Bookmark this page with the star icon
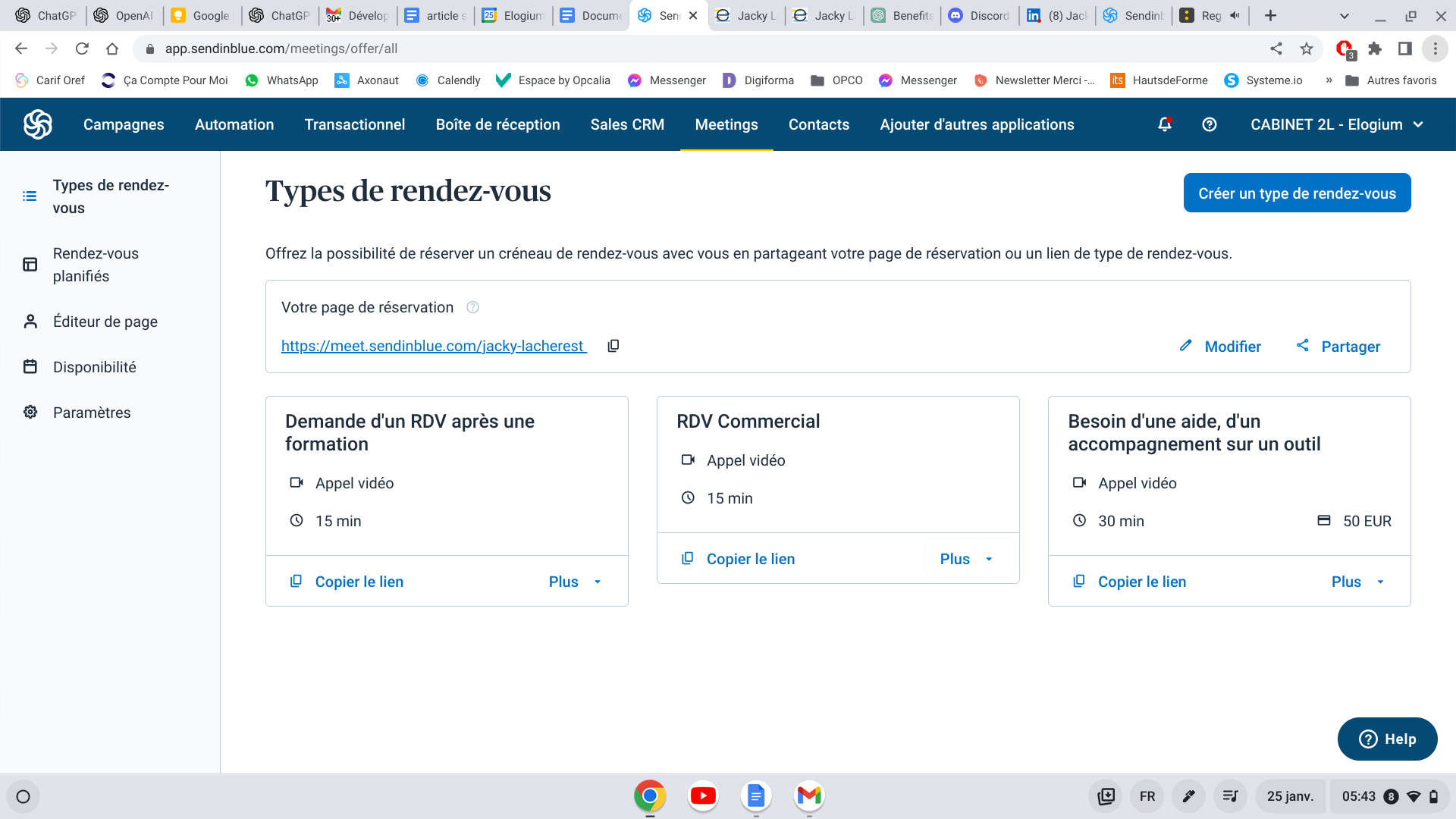Screen dimensions: 1456x819 click(x=1307, y=49)
